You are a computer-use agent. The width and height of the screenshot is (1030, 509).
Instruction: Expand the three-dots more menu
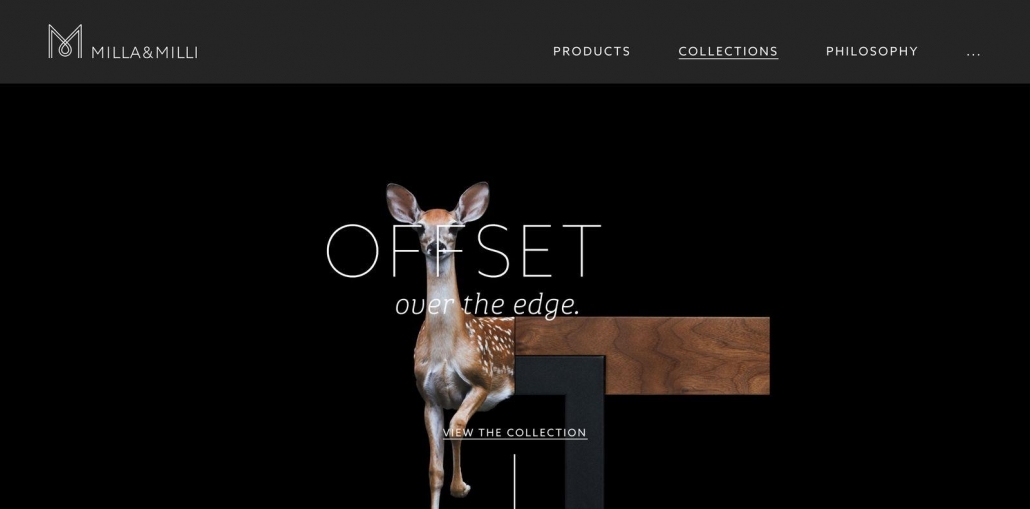tap(974, 53)
